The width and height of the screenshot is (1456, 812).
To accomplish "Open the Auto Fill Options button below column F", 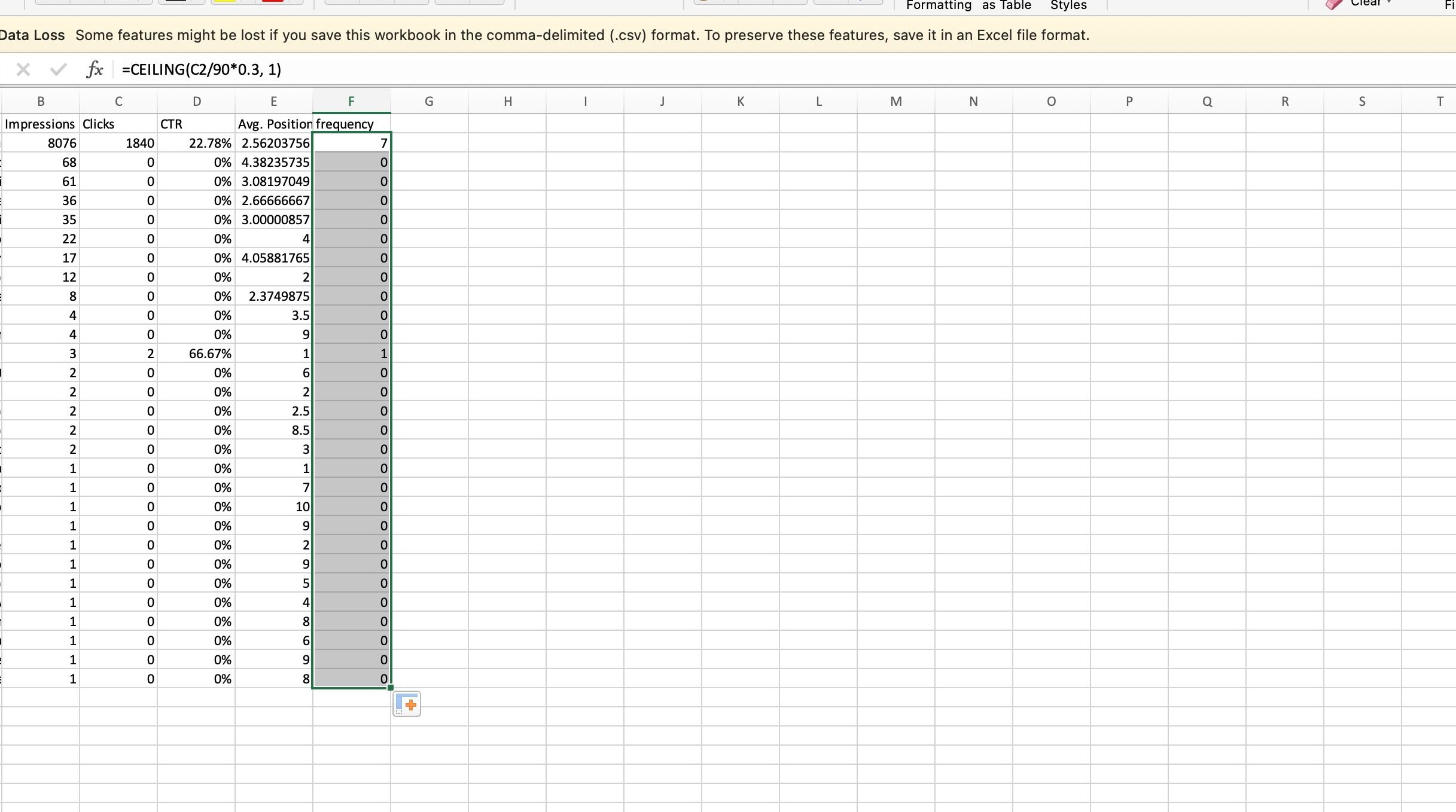I will 407,704.
